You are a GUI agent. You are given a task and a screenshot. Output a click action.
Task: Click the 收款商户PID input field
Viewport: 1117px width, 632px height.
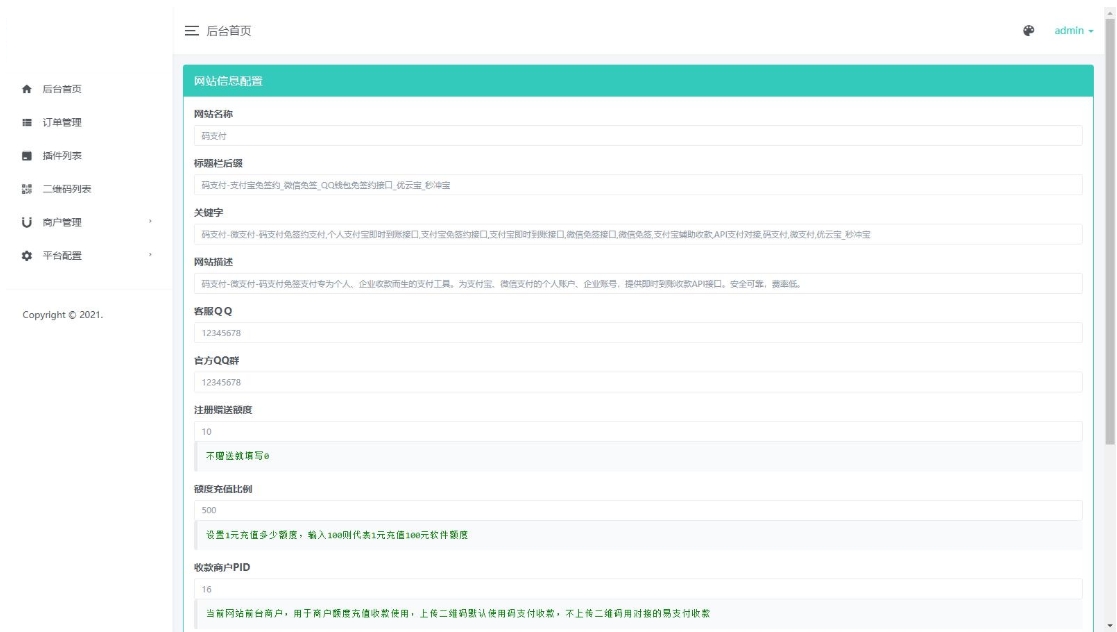pyautogui.click(x=637, y=590)
